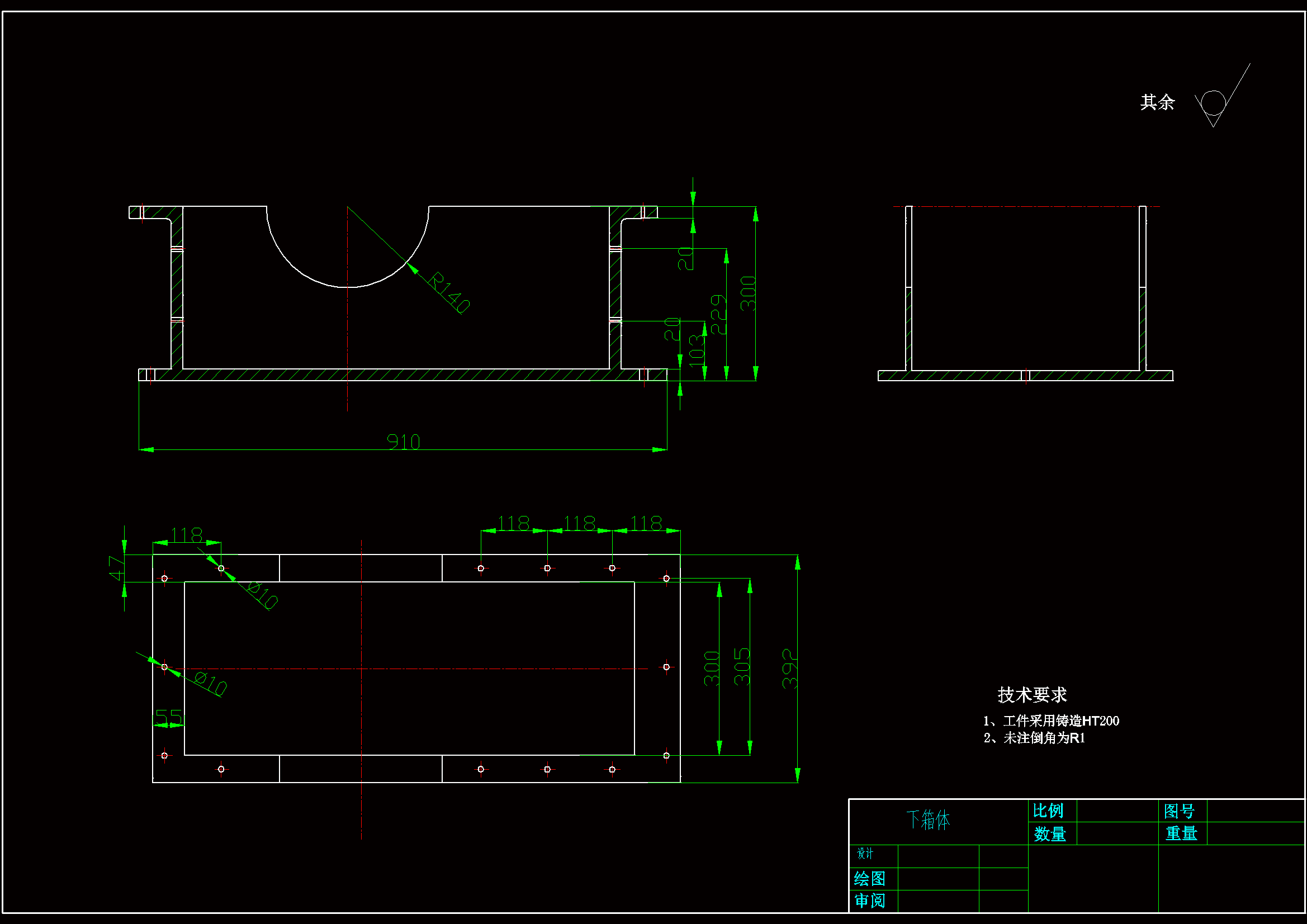
Task: Click the 下箱体 title in title block
Action: [x=928, y=821]
